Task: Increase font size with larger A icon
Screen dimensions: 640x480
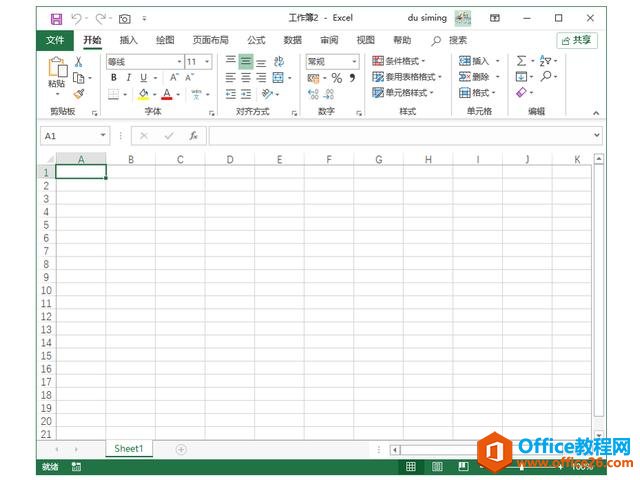Action: [174, 78]
